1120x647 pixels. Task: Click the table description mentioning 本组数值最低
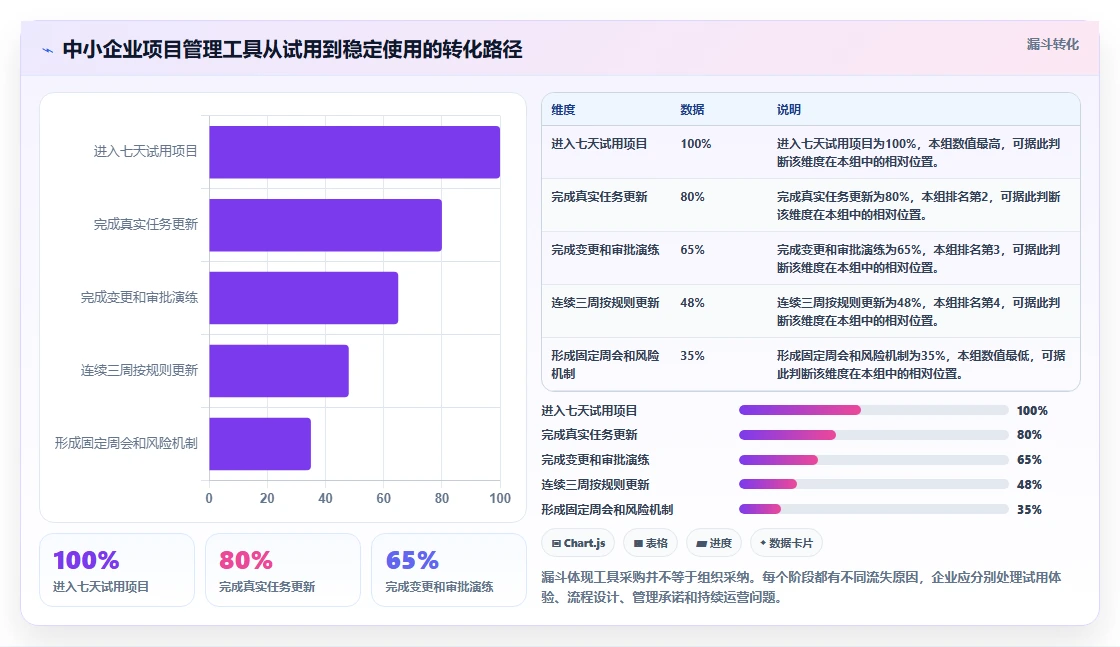pos(921,364)
